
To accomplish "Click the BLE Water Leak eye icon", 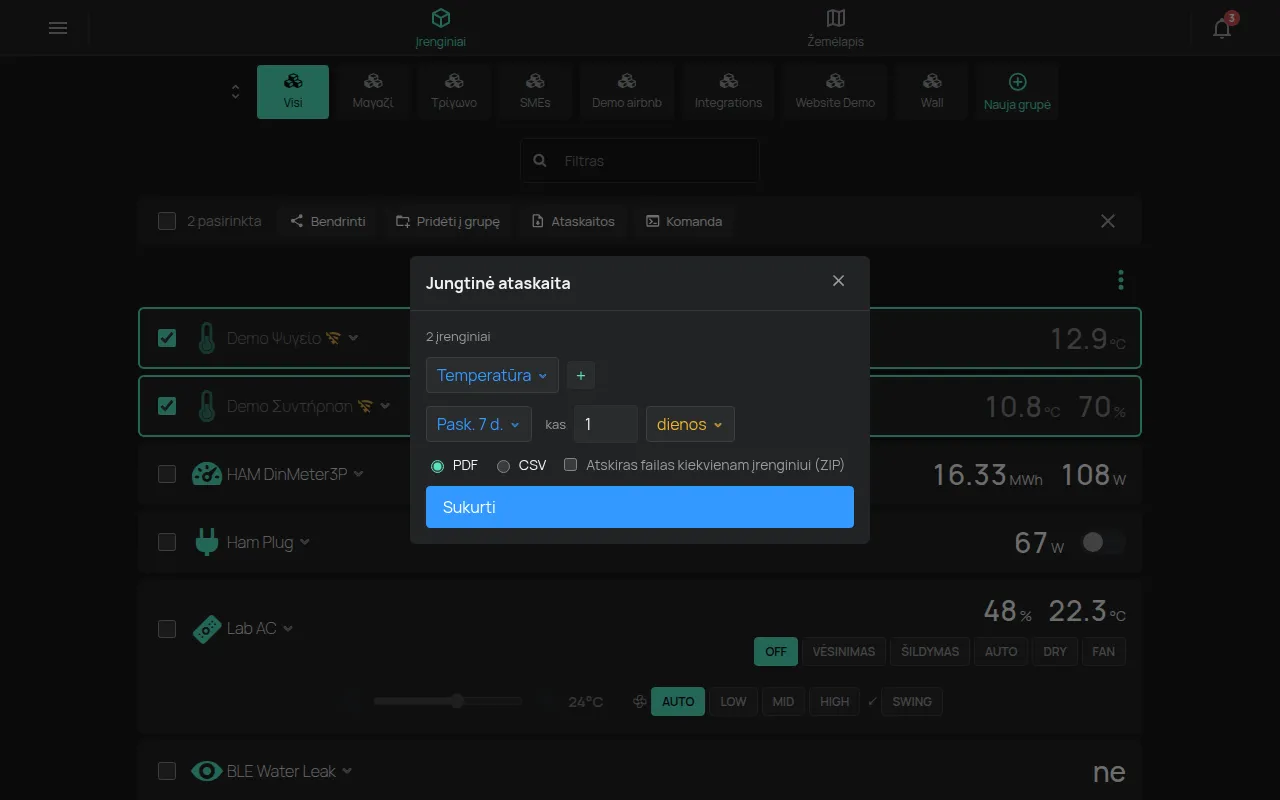I will click(x=207, y=771).
